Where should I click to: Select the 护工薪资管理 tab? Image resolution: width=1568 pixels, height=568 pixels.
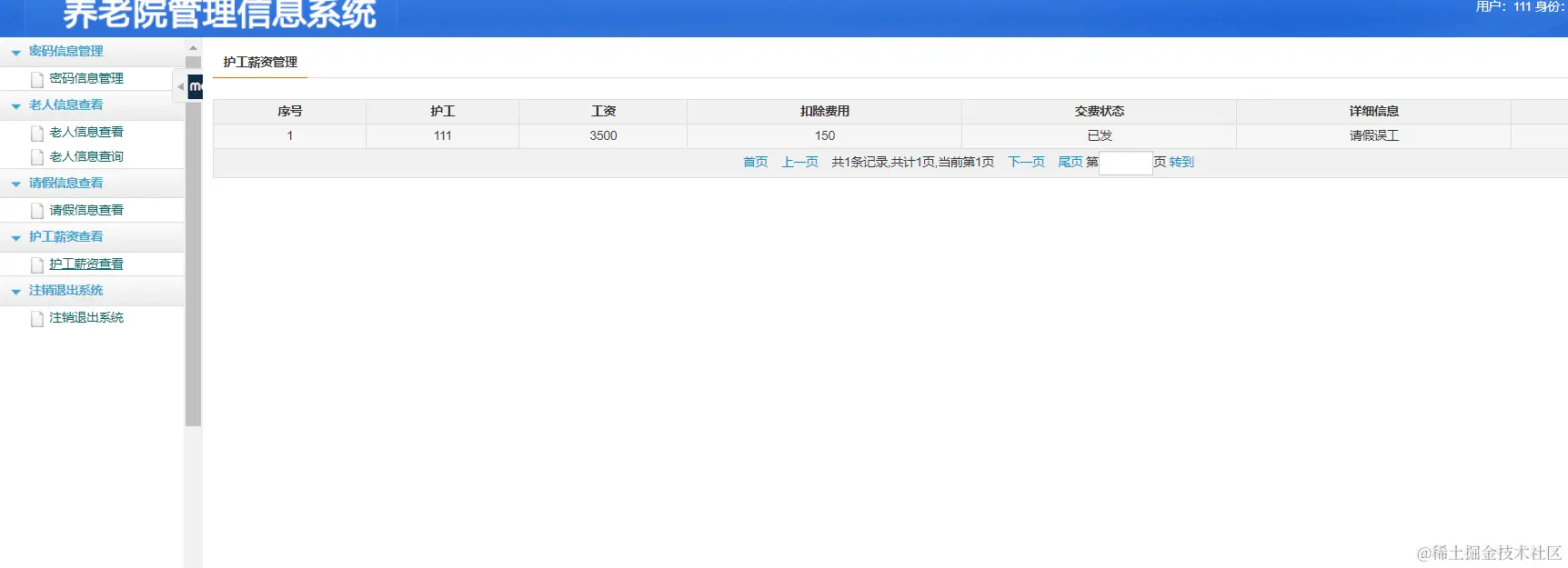pyautogui.click(x=260, y=62)
